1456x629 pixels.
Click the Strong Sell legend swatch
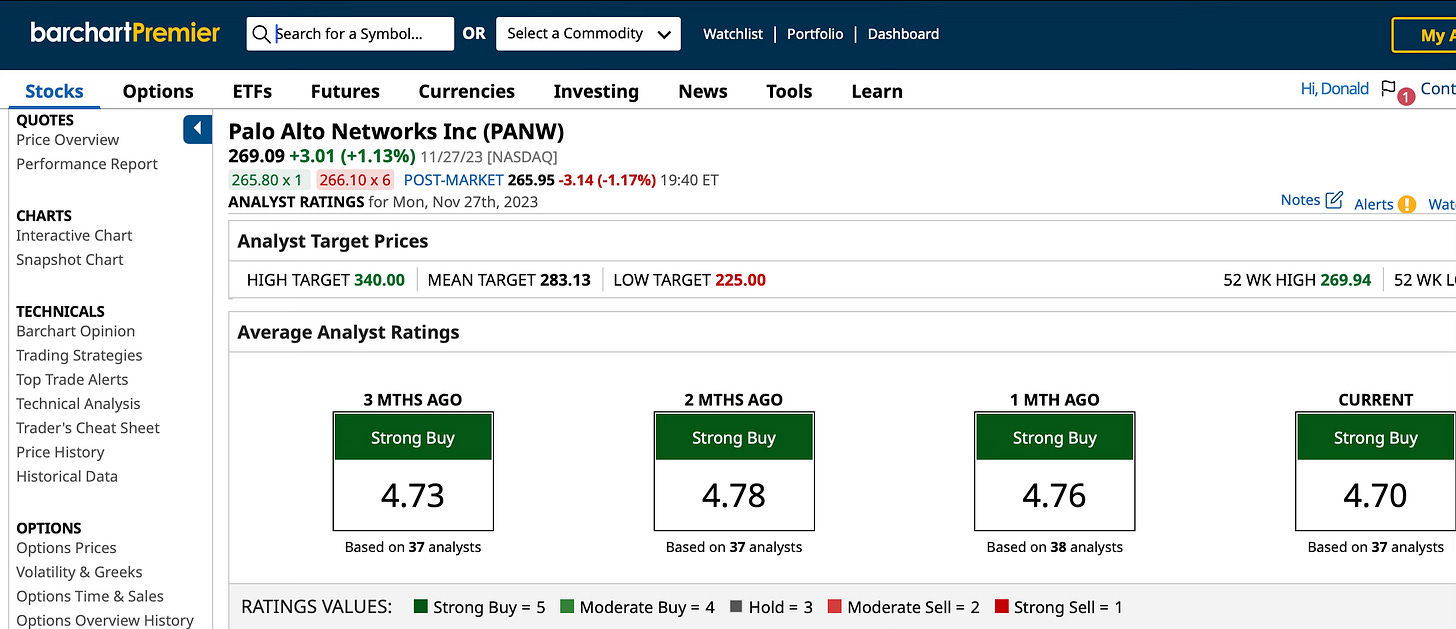(x=1001, y=607)
